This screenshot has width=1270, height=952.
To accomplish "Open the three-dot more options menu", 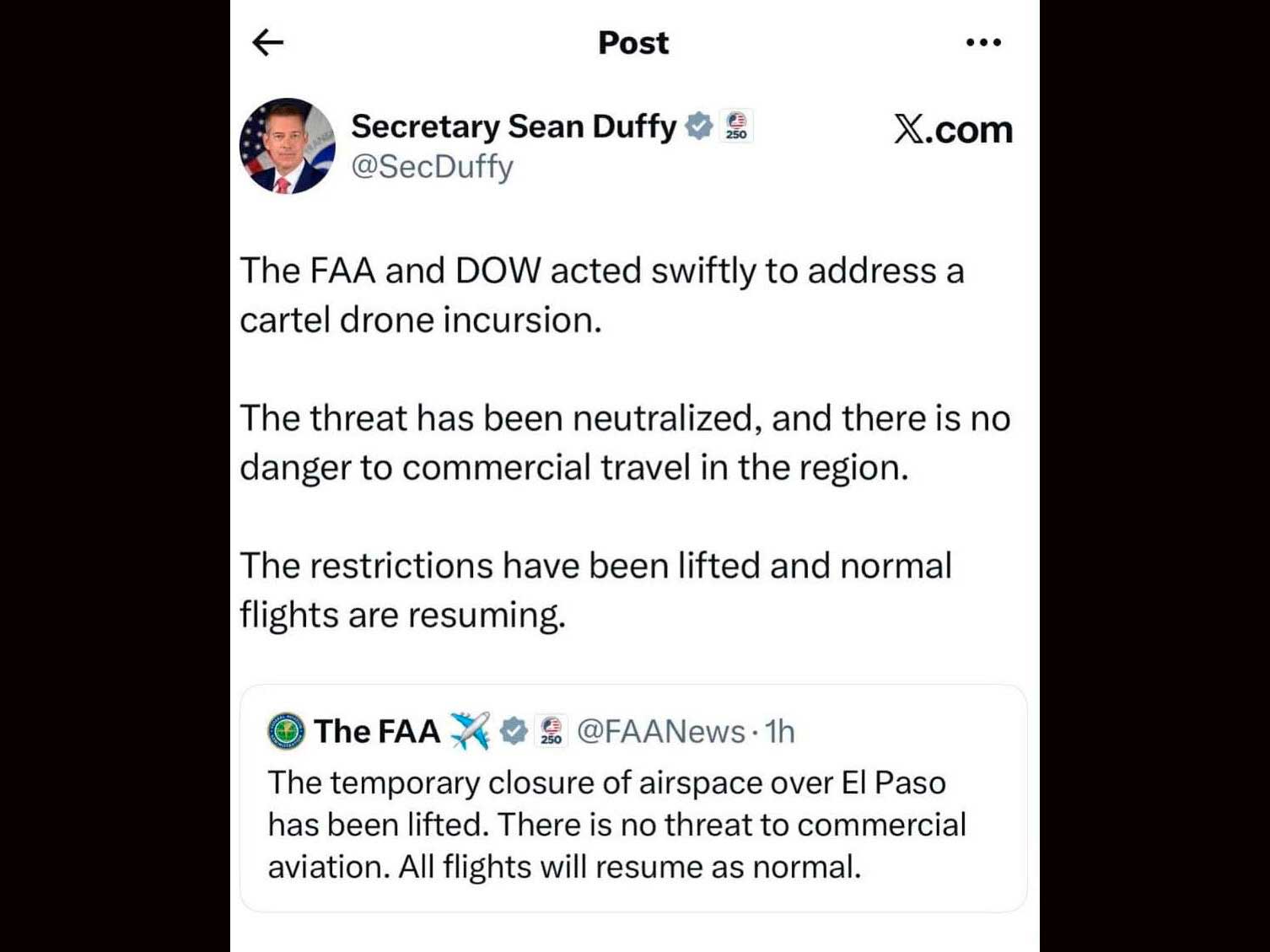I will click(x=983, y=42).
